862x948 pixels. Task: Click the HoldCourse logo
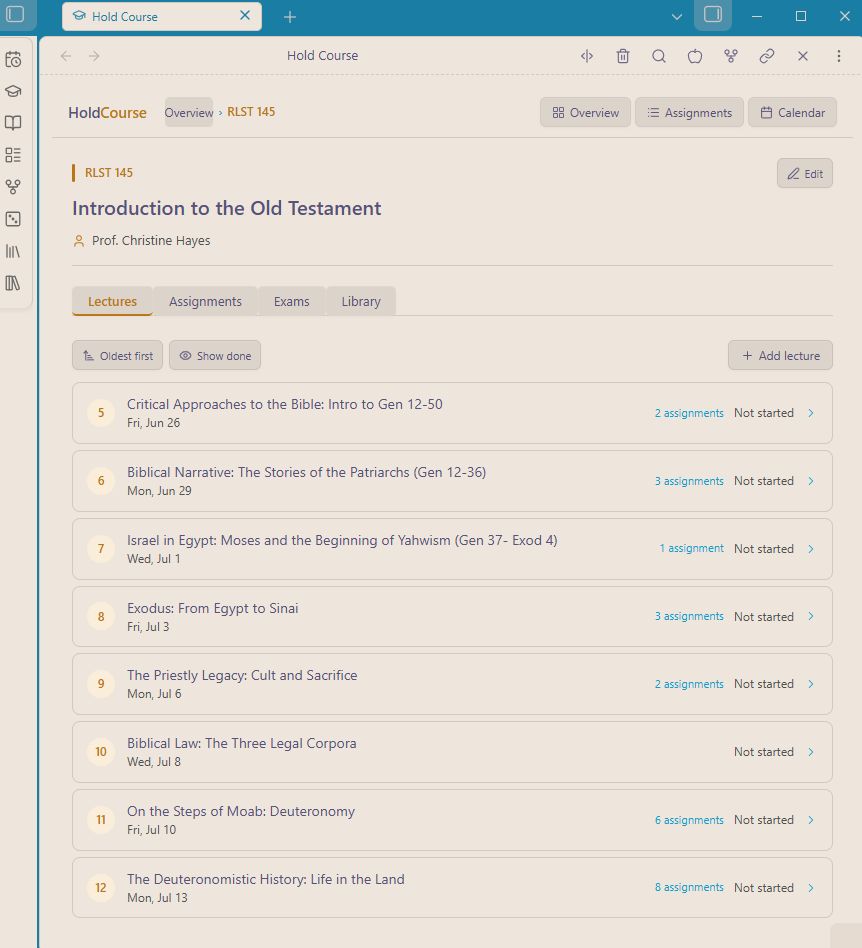coord(107,112)
